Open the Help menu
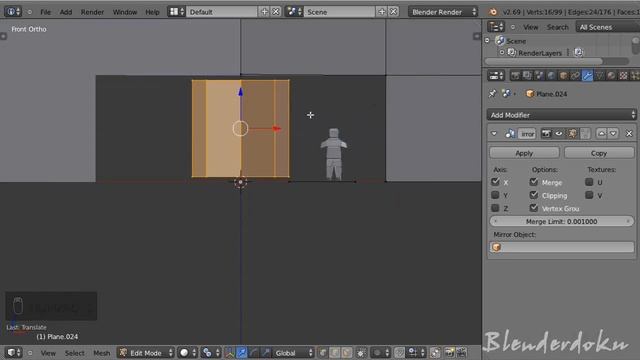Viewport: 640px width, 360px height. pos(152,12)
